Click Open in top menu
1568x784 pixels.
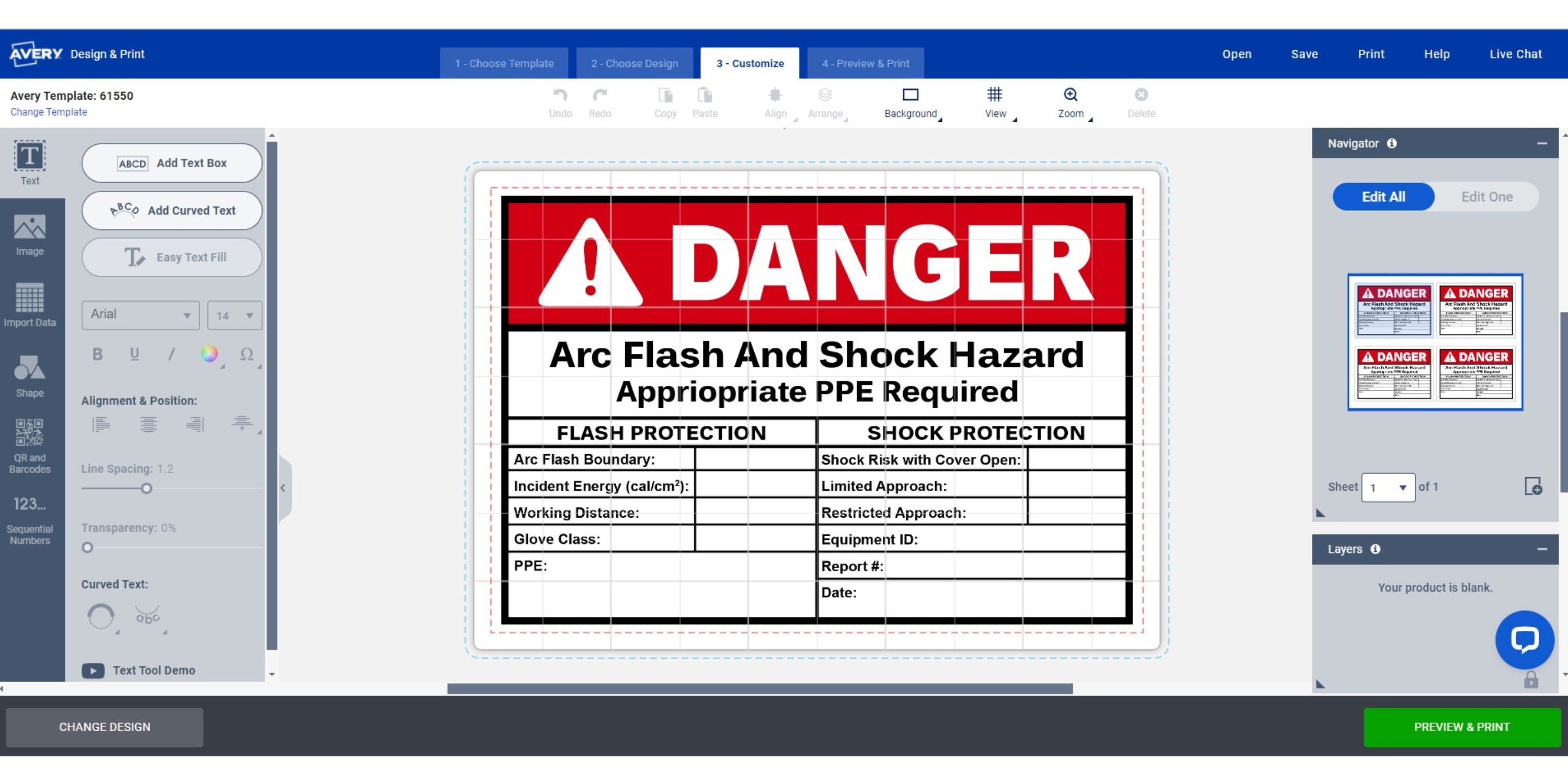click(1237, 53)
